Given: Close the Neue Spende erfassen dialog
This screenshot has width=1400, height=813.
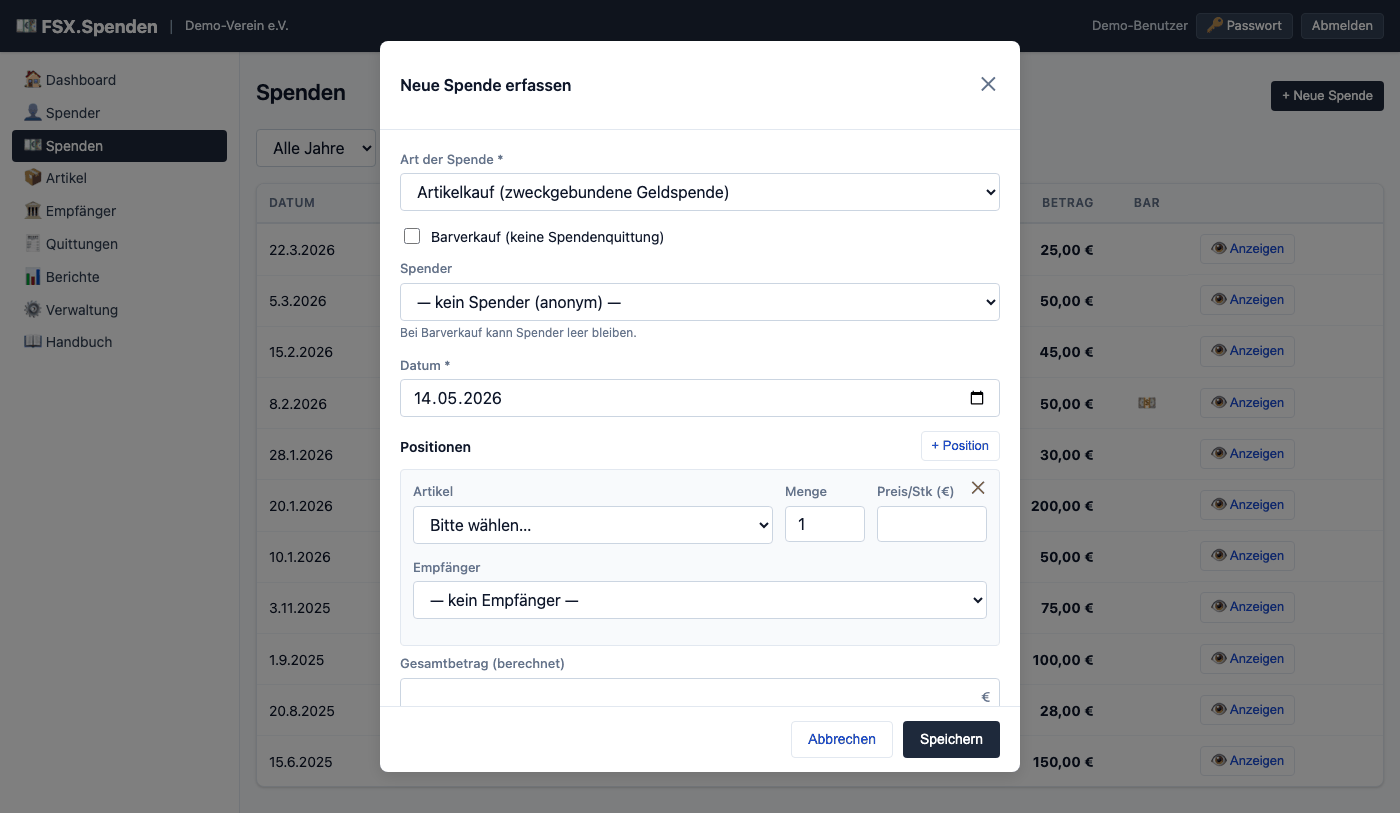Looking at the screenshot, I should [988, 84].
